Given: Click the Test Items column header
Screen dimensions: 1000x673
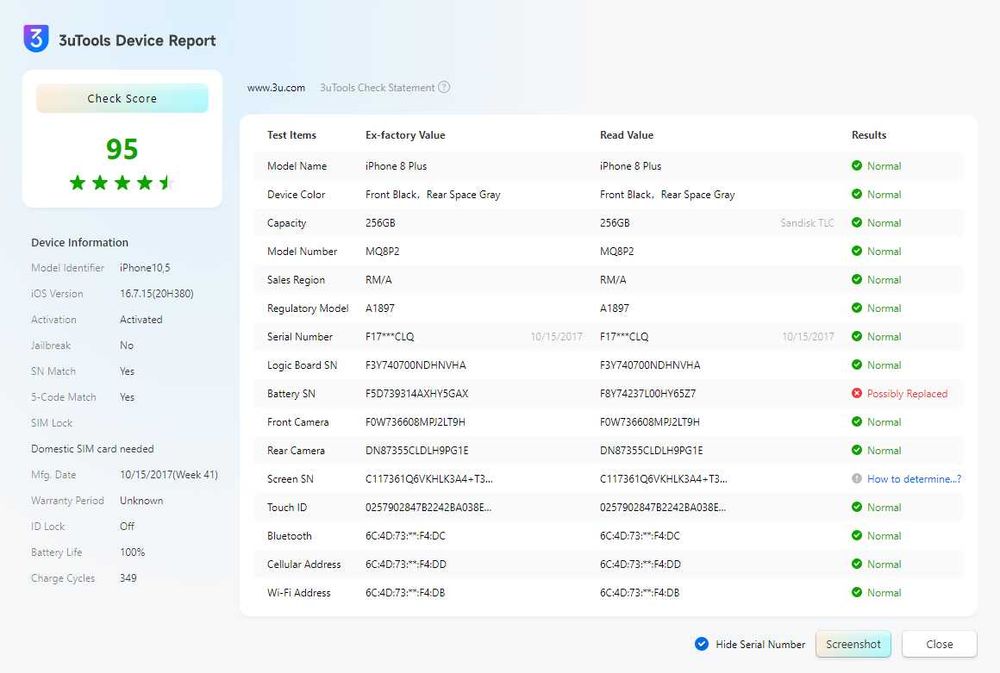Looking at the screenshot, I should click(291, 135).
